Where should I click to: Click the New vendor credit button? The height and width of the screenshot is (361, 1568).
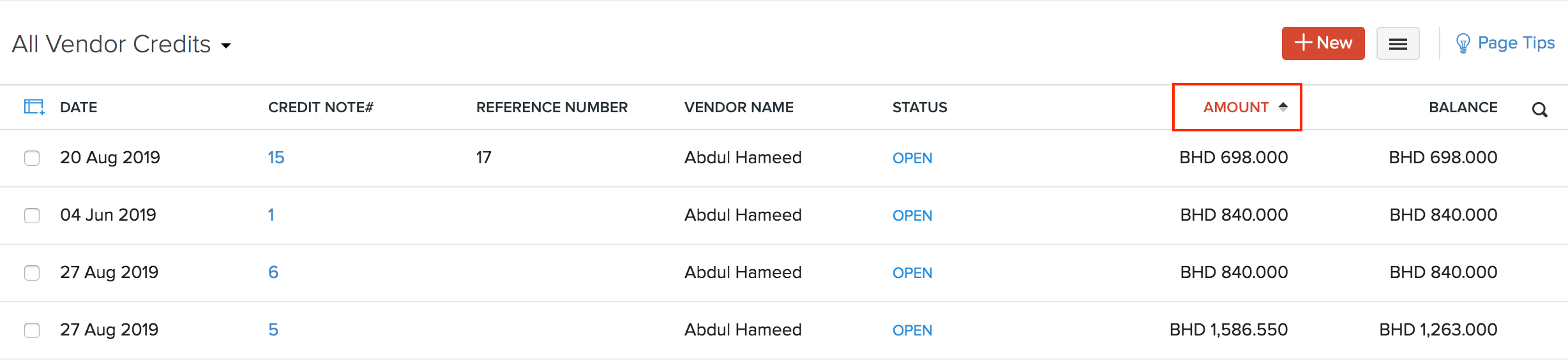pos(1323,43)
